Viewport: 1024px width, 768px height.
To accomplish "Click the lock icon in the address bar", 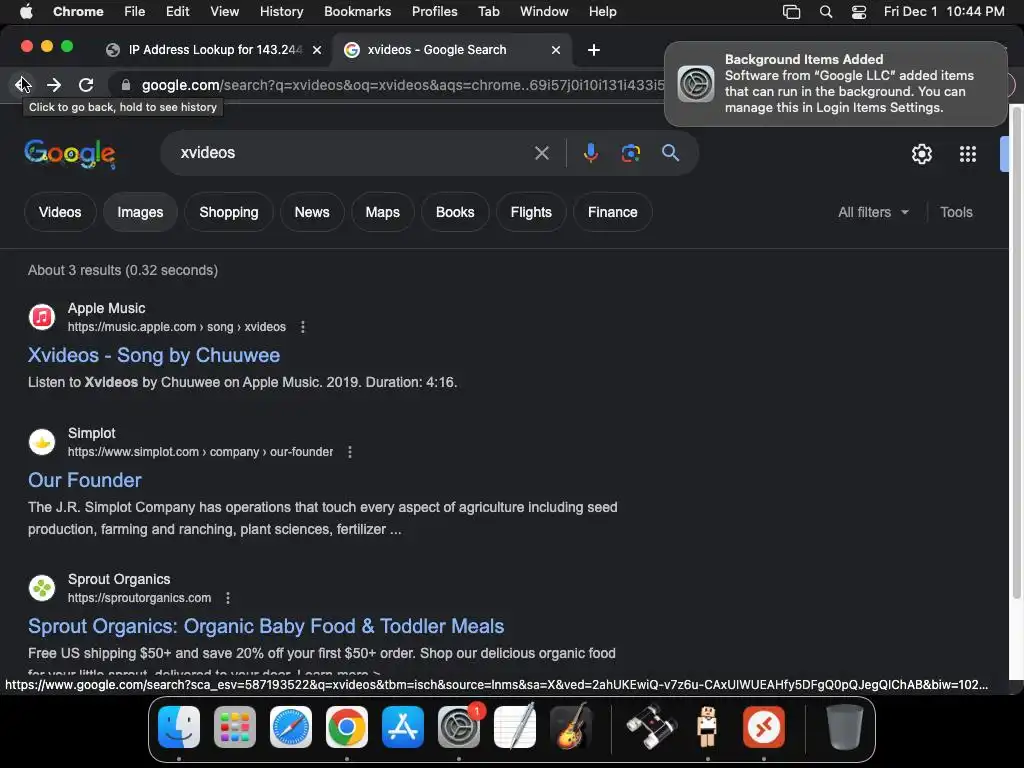I will [x=126, y=85].
